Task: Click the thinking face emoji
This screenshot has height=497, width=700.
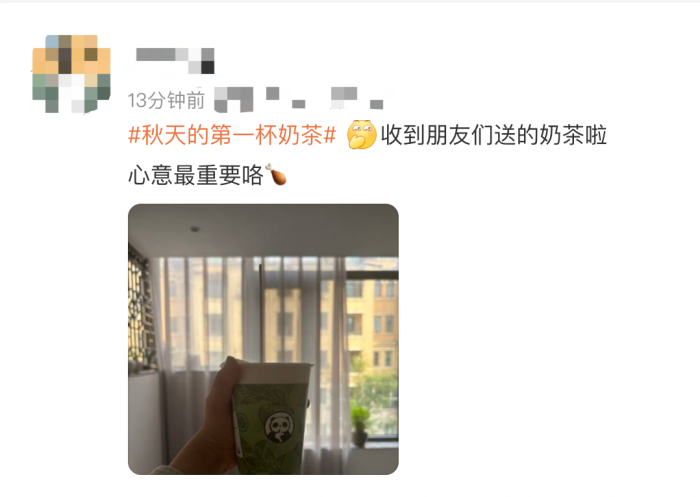Action: tap(362, 134)
